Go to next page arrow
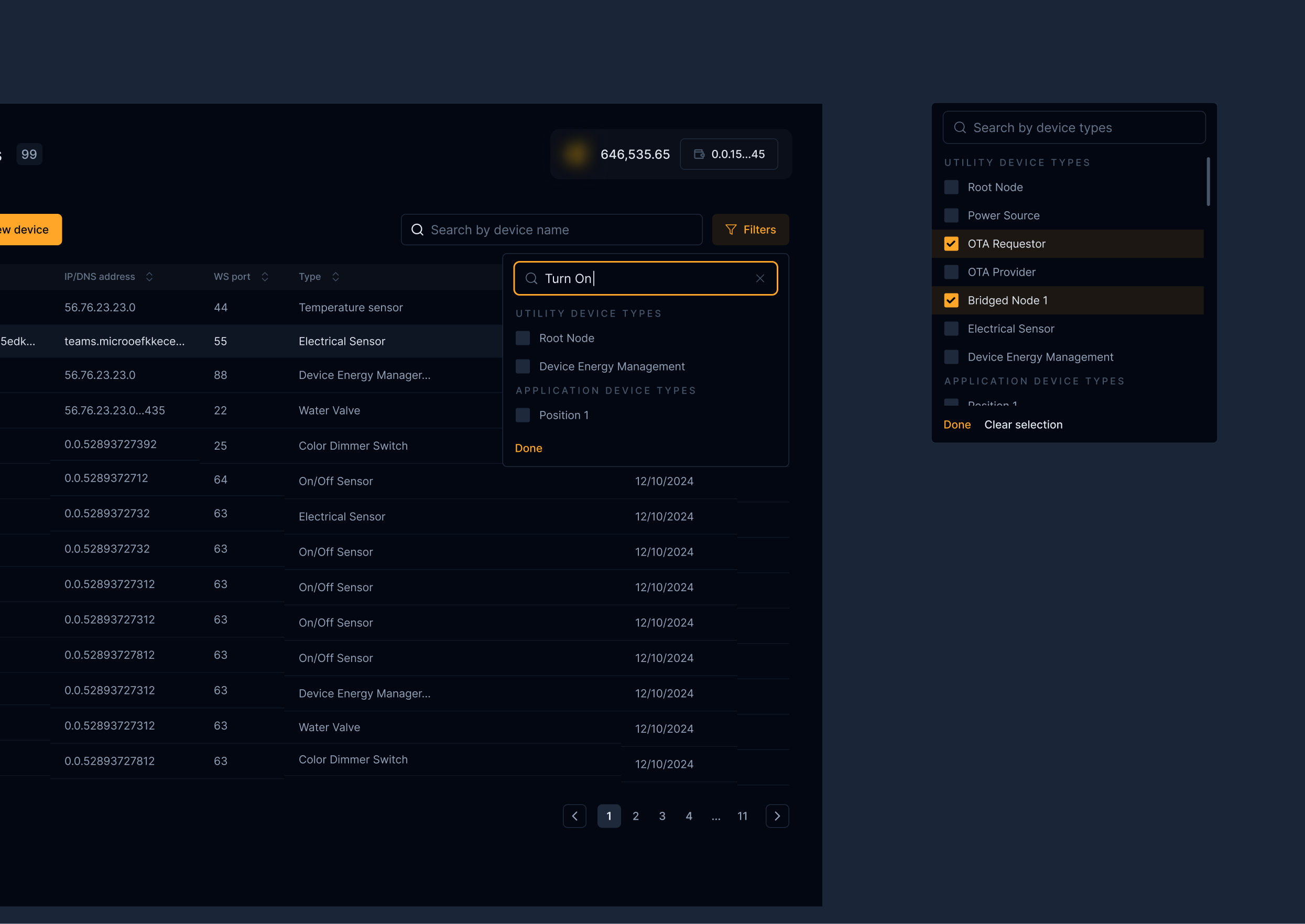Screen dimensions: 1305x924 click(777, 816)
